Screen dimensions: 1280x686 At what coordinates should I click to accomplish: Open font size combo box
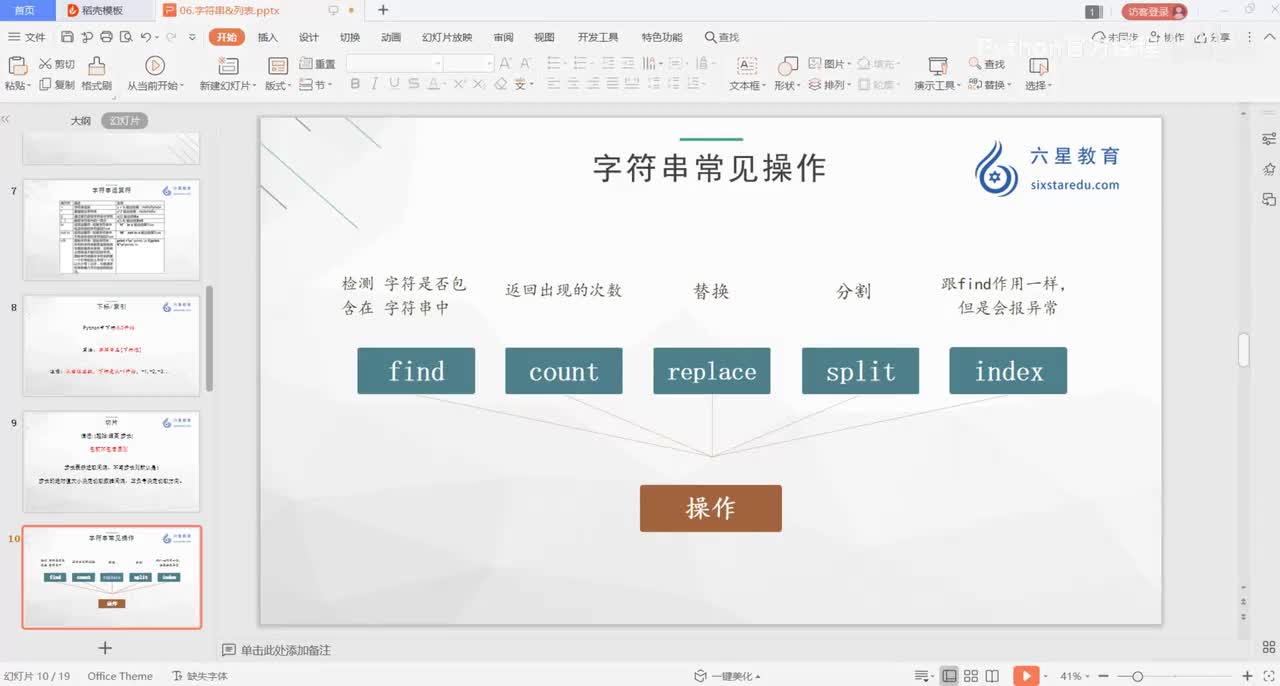pyautogui.click(x=469, y=63)
